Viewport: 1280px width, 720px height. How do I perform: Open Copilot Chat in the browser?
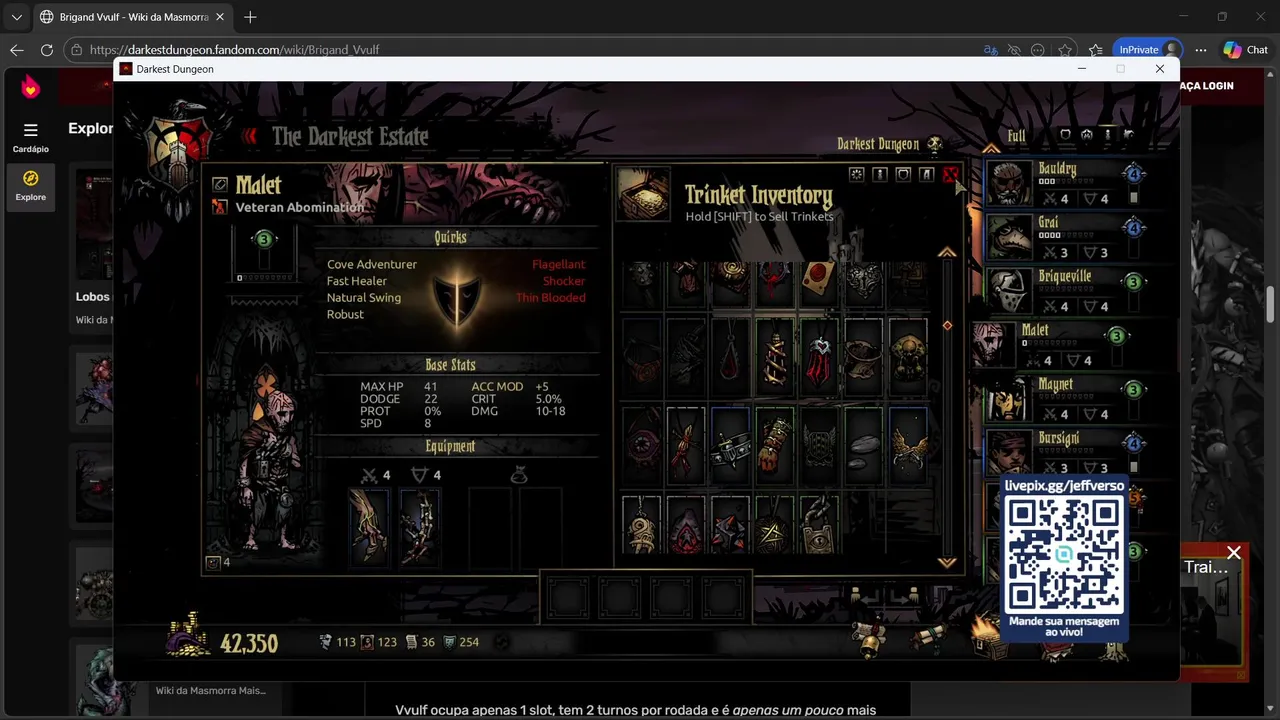pyautogui.click(x=1246, y=50)
